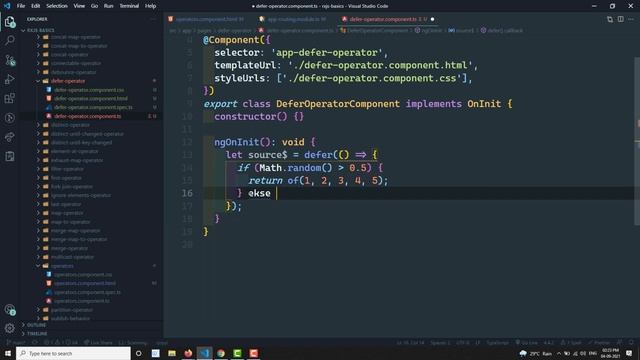Open defer-operator.component.spec.ts file

[x=93, y=107]
